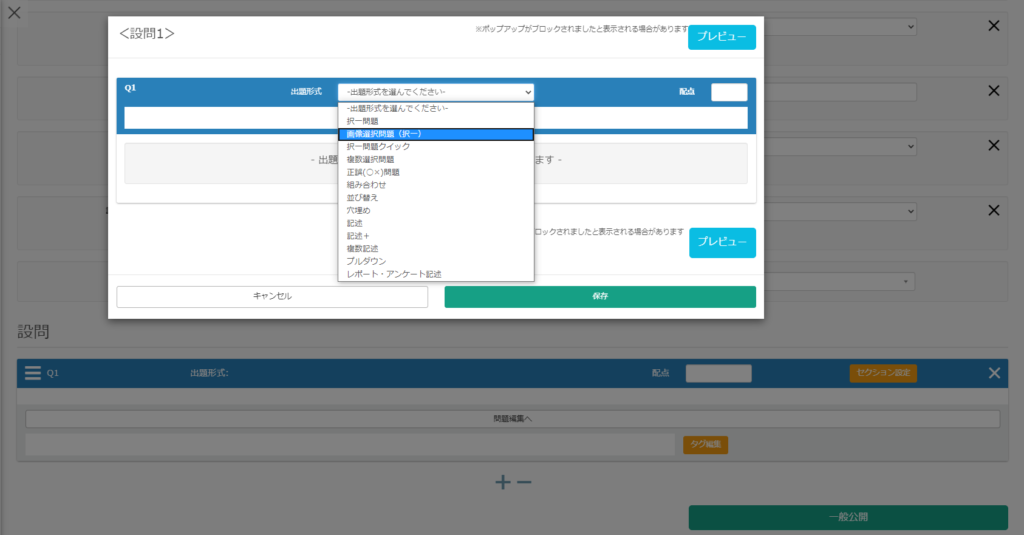
Task: Pick 択一問題クイック in the dropdown list
Action: click(436, 146)
